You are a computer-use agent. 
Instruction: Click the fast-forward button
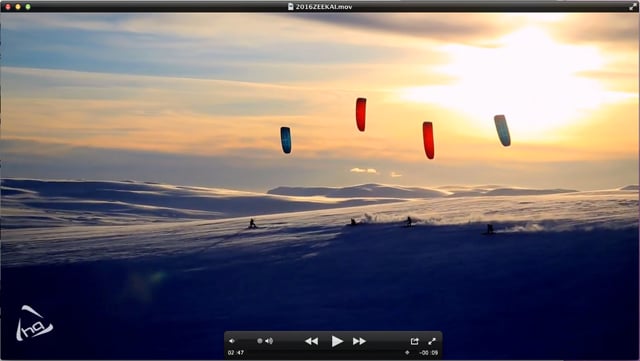point(359,341)
